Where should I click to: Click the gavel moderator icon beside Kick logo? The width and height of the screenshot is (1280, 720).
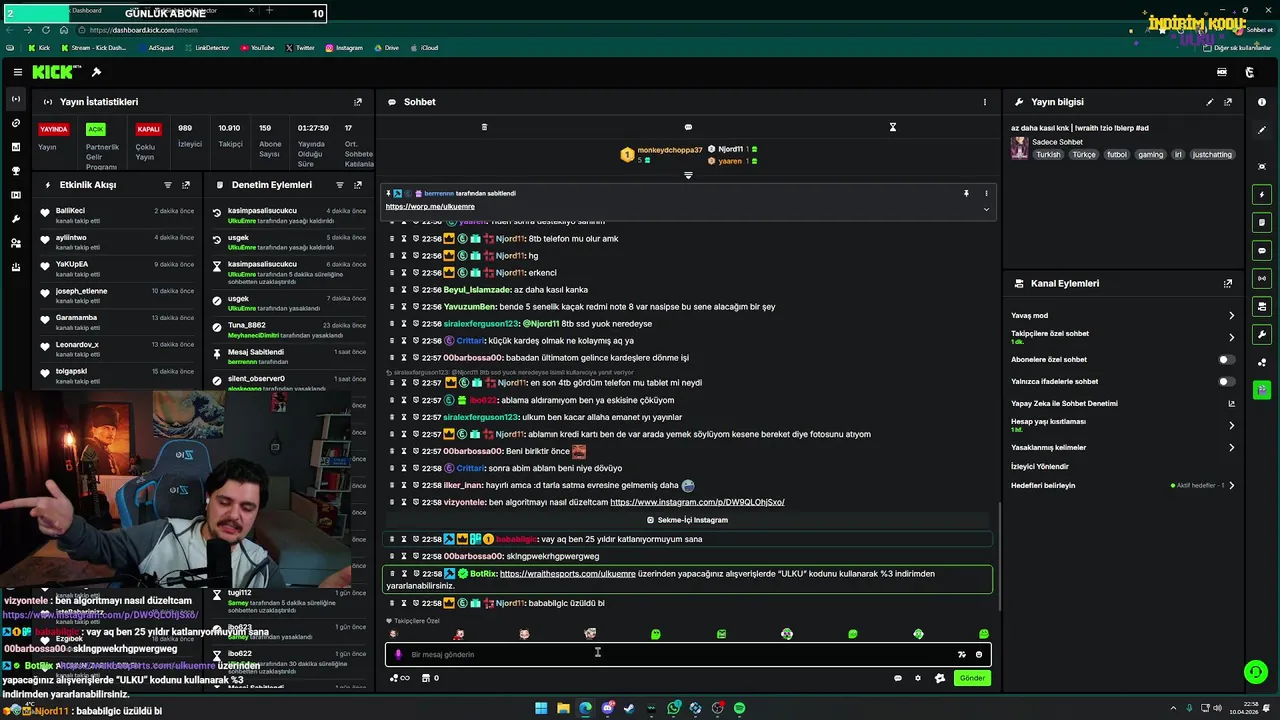pos(96,72)
